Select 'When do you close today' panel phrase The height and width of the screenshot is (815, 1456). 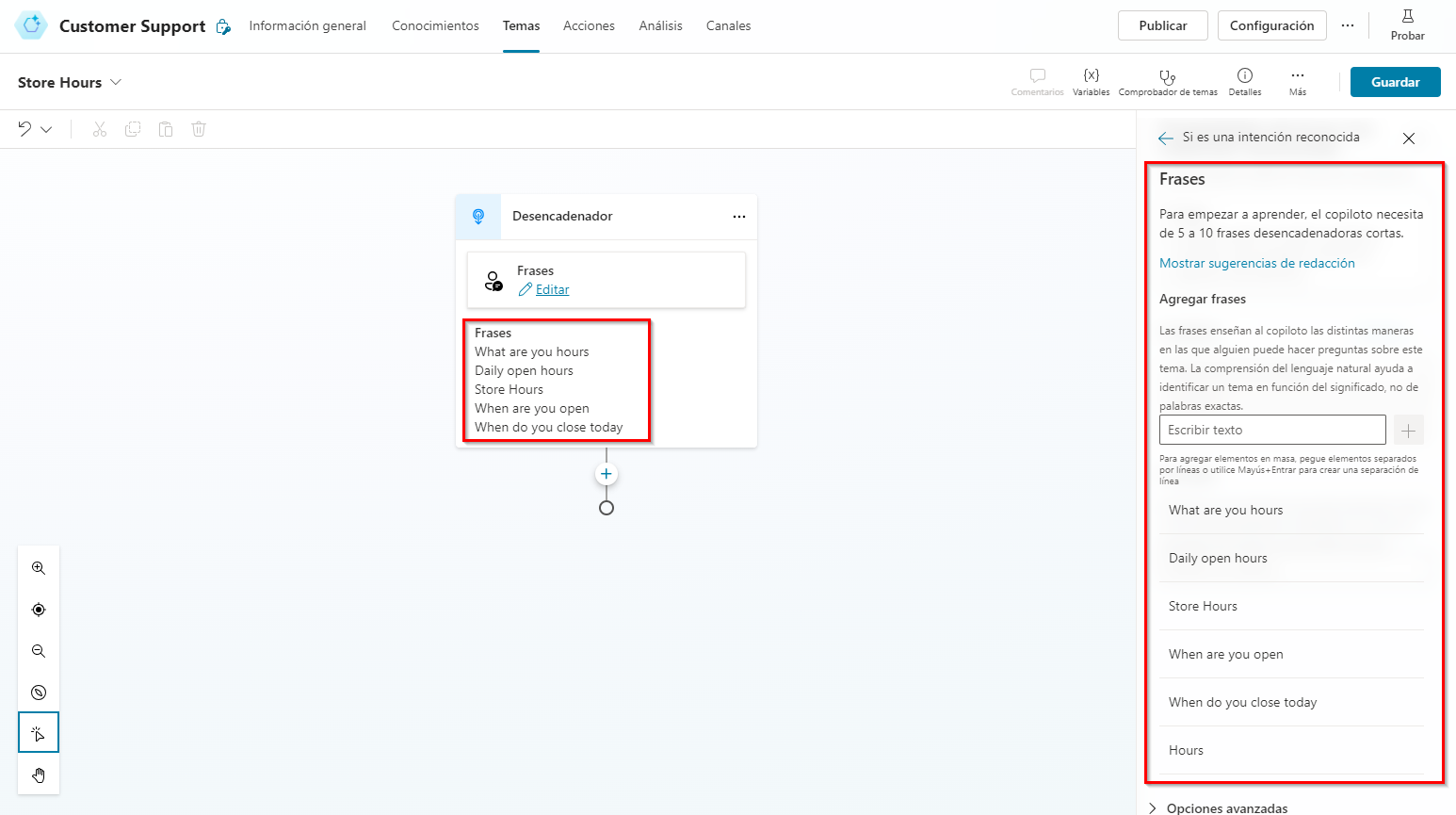coord(1291,702)
